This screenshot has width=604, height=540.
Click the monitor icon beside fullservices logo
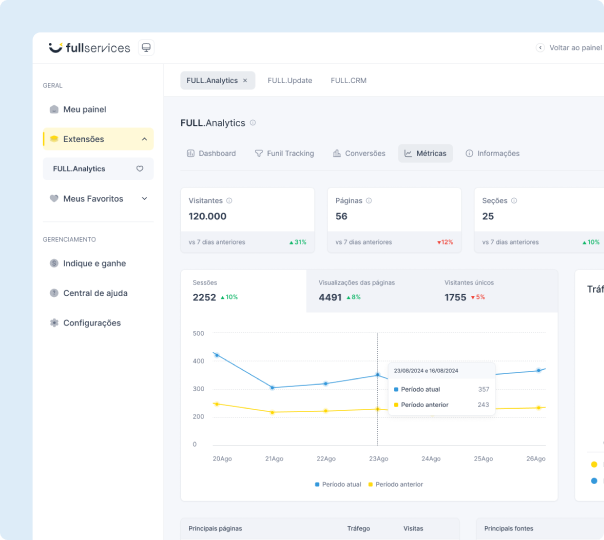pyautogui.click(x=146, y=47)
